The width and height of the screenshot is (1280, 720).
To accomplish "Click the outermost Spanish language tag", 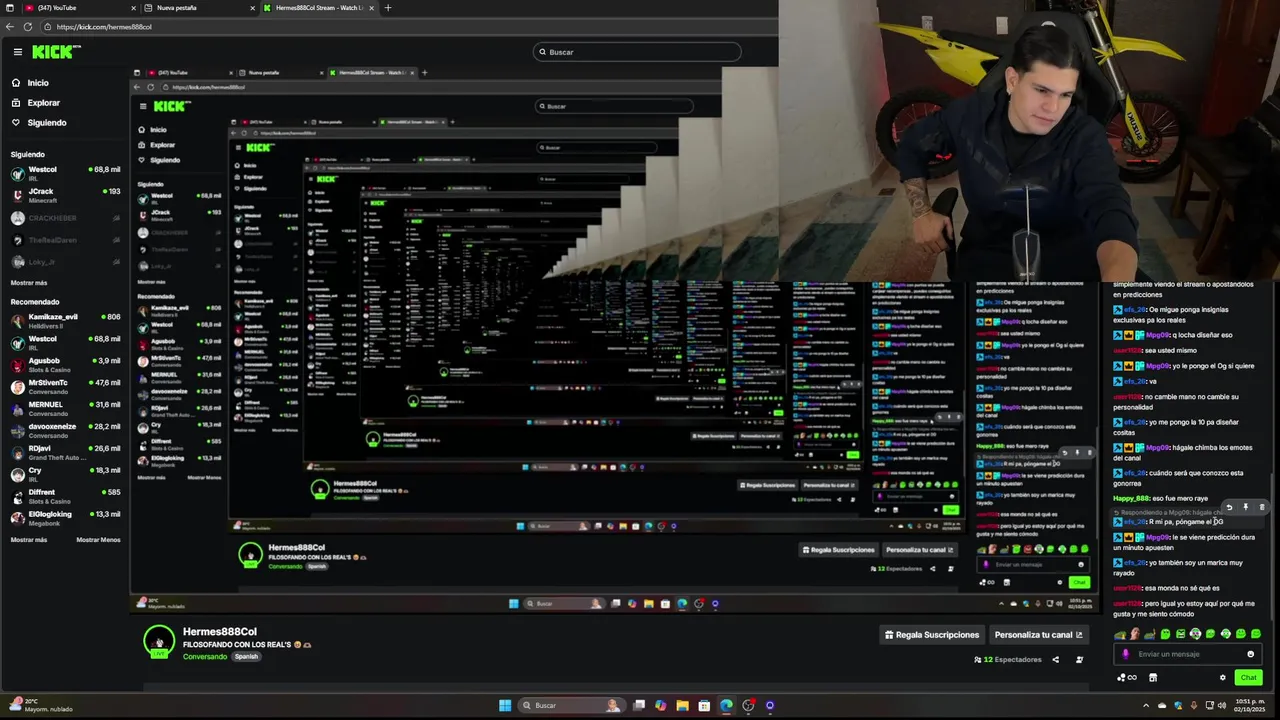I will click(246, 657).
